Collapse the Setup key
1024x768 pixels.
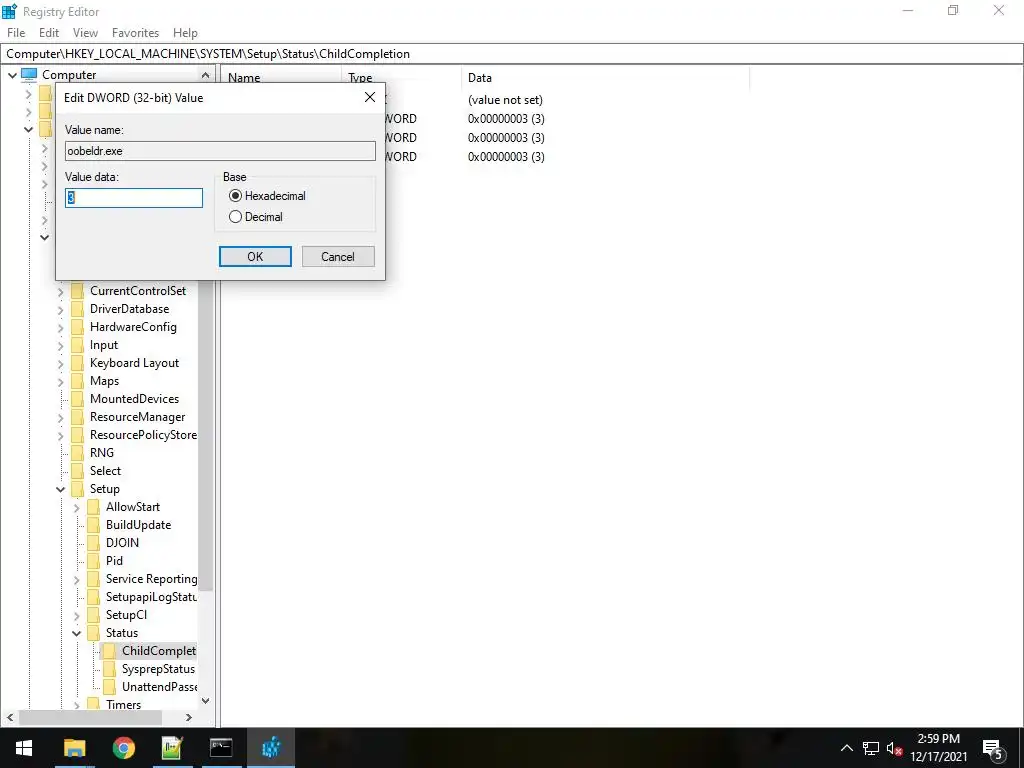(x=61, y=489)
